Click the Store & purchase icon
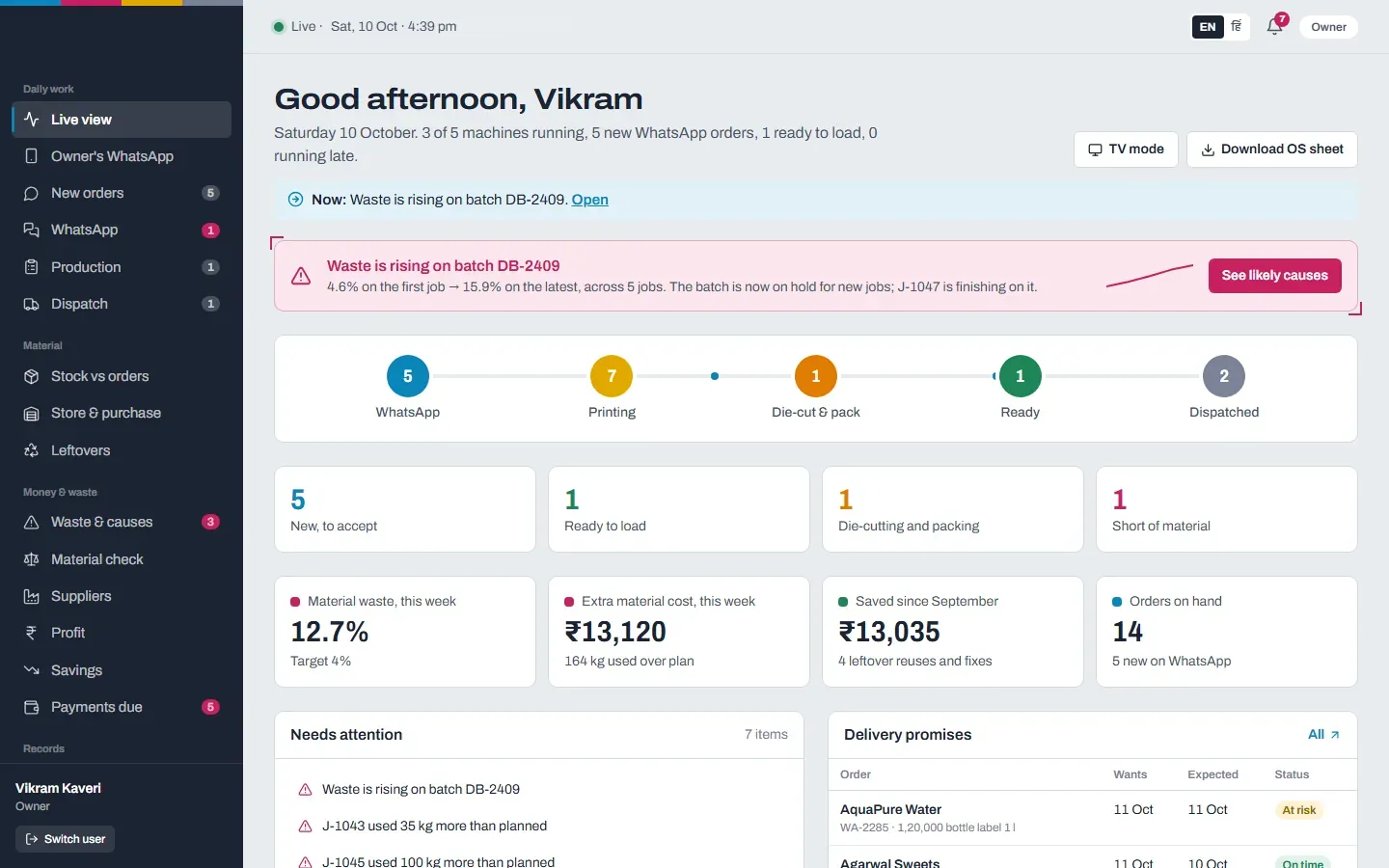Screen dimensions: 1389x868 31,413
